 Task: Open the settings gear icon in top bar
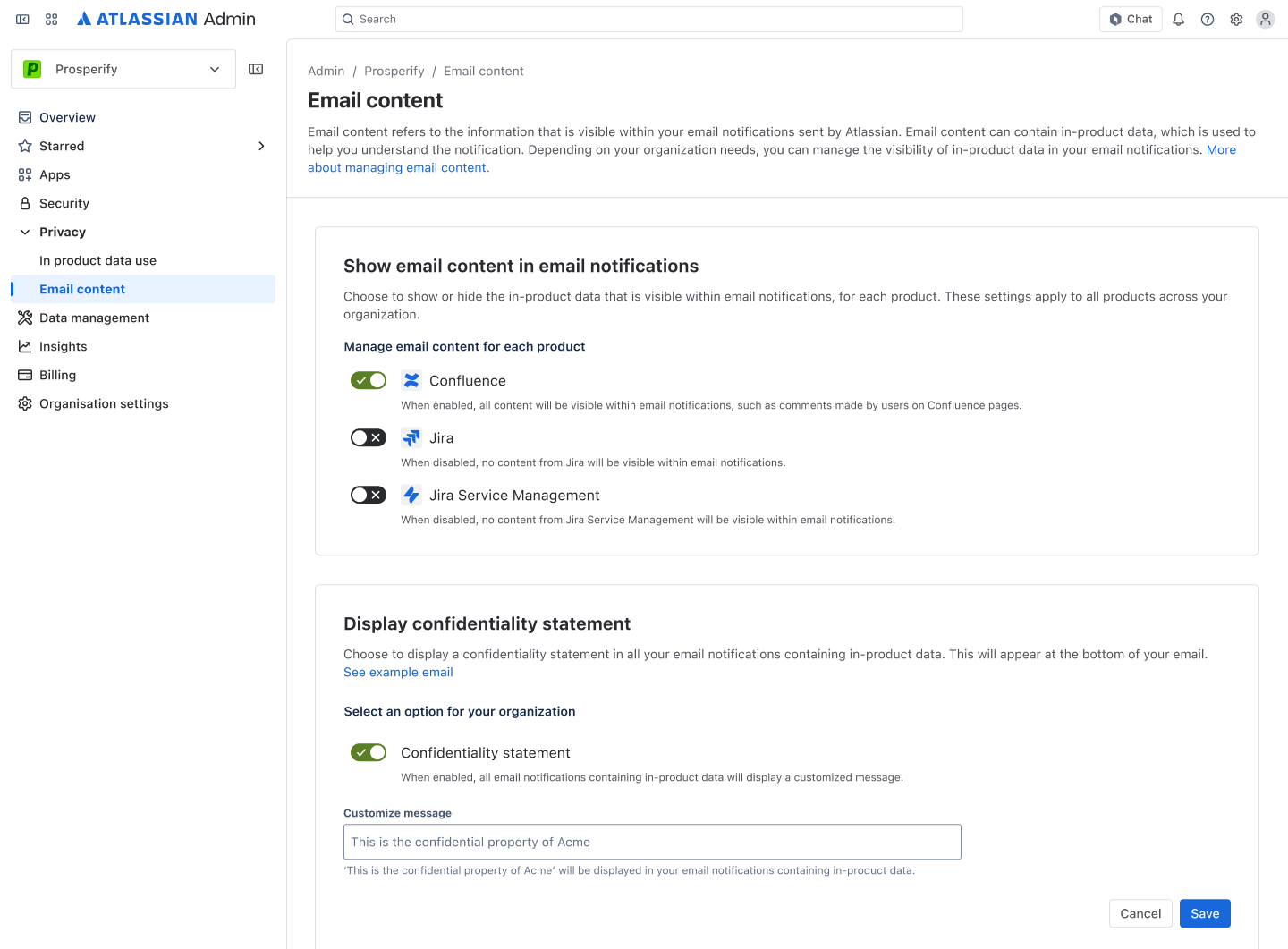[x=1236, y=19]
